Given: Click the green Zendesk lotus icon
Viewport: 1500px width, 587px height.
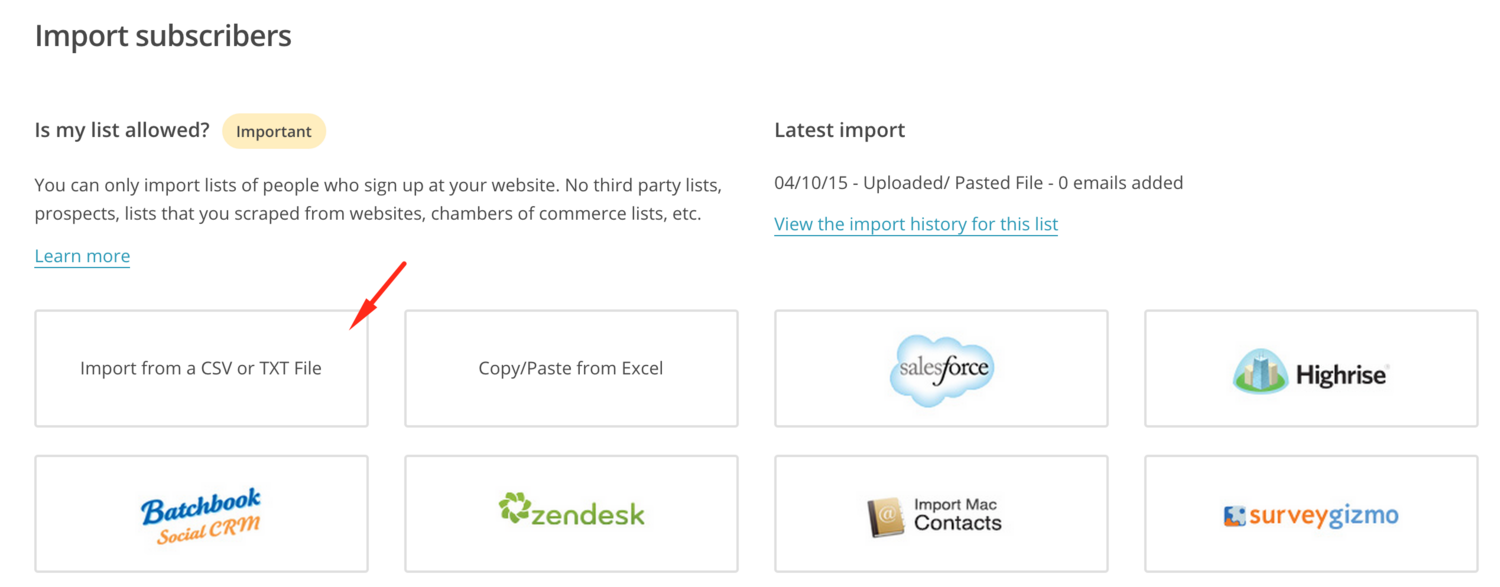Looking at the screenshot, I should [514, 508].
